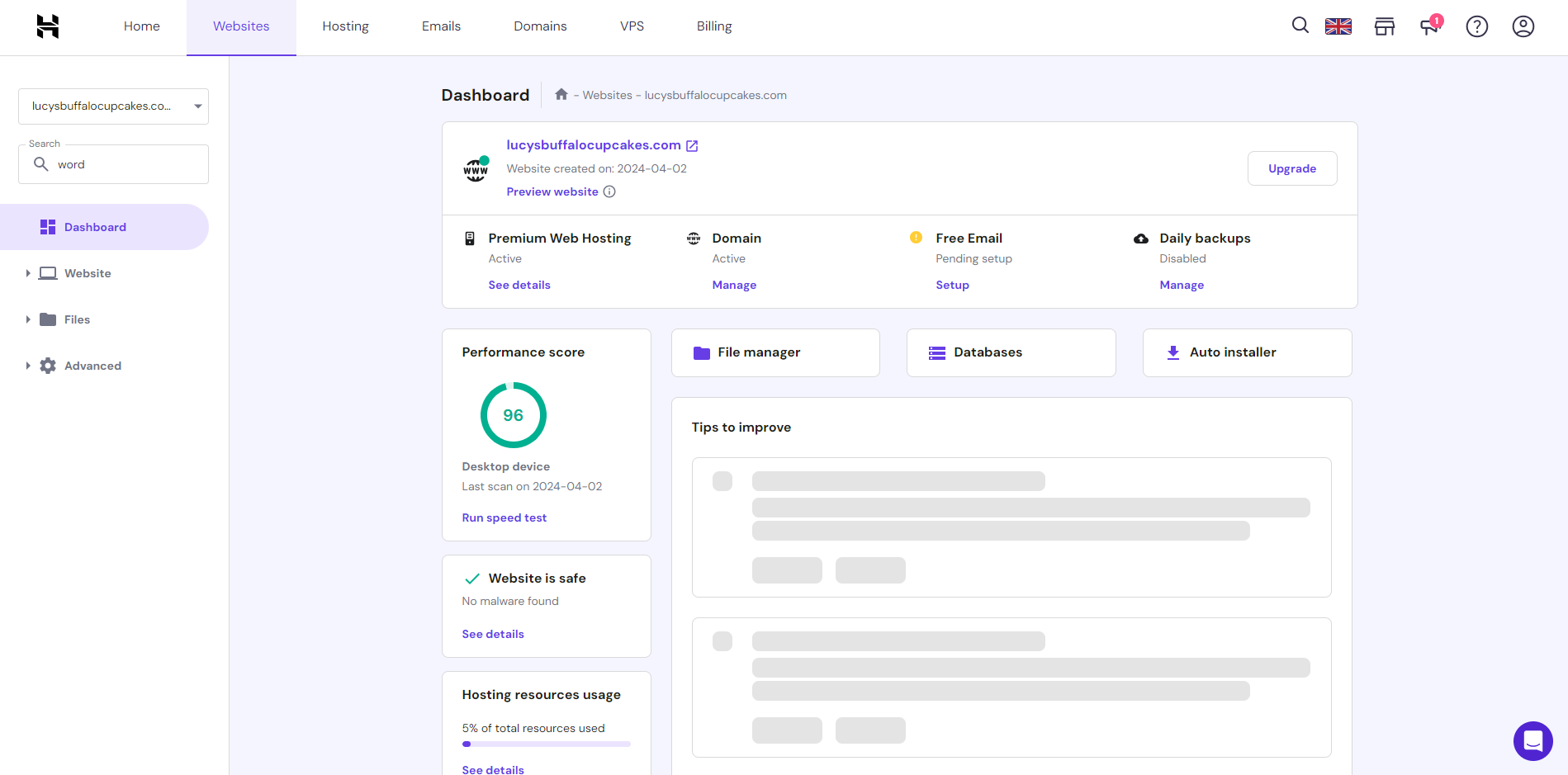Manage the Domain
The width and height of the screenshot is (1568, 775).
(734, 285)
